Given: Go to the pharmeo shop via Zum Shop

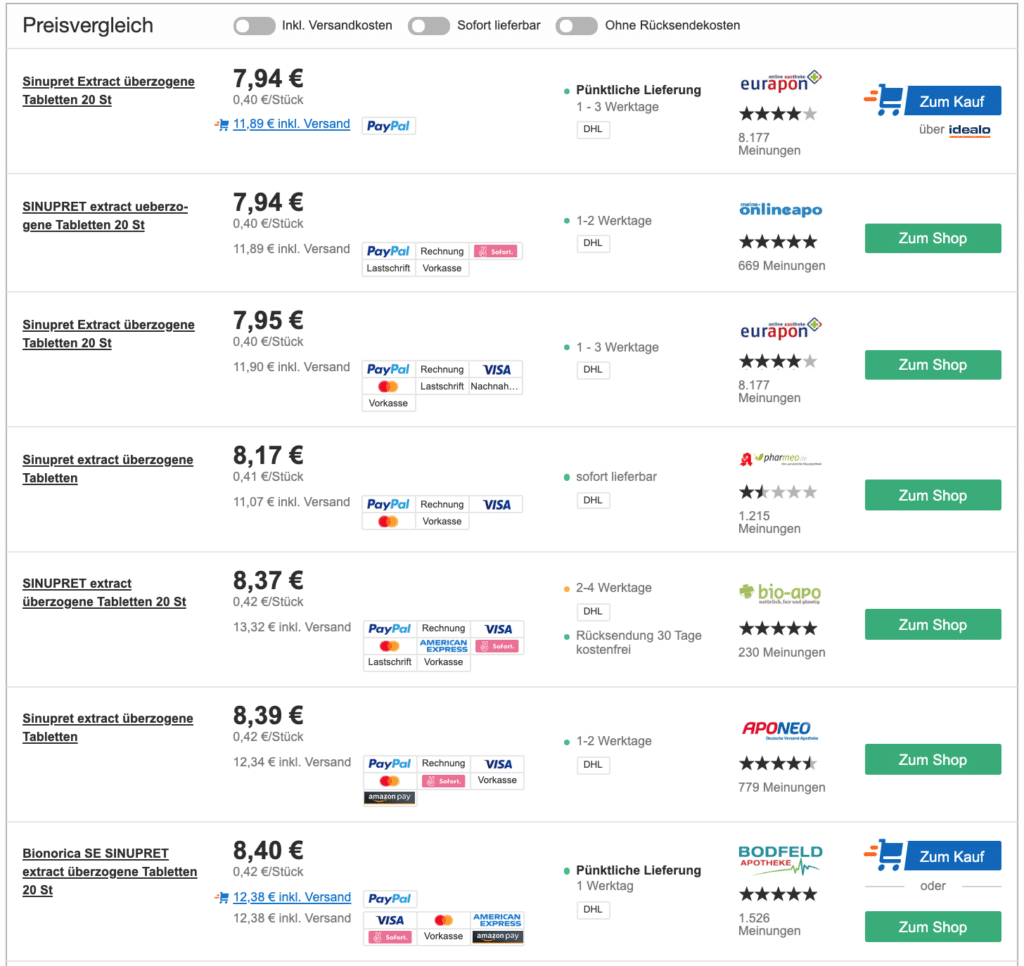Looking at the screenshot, I should pyautogui.click(x=933, y=495).
